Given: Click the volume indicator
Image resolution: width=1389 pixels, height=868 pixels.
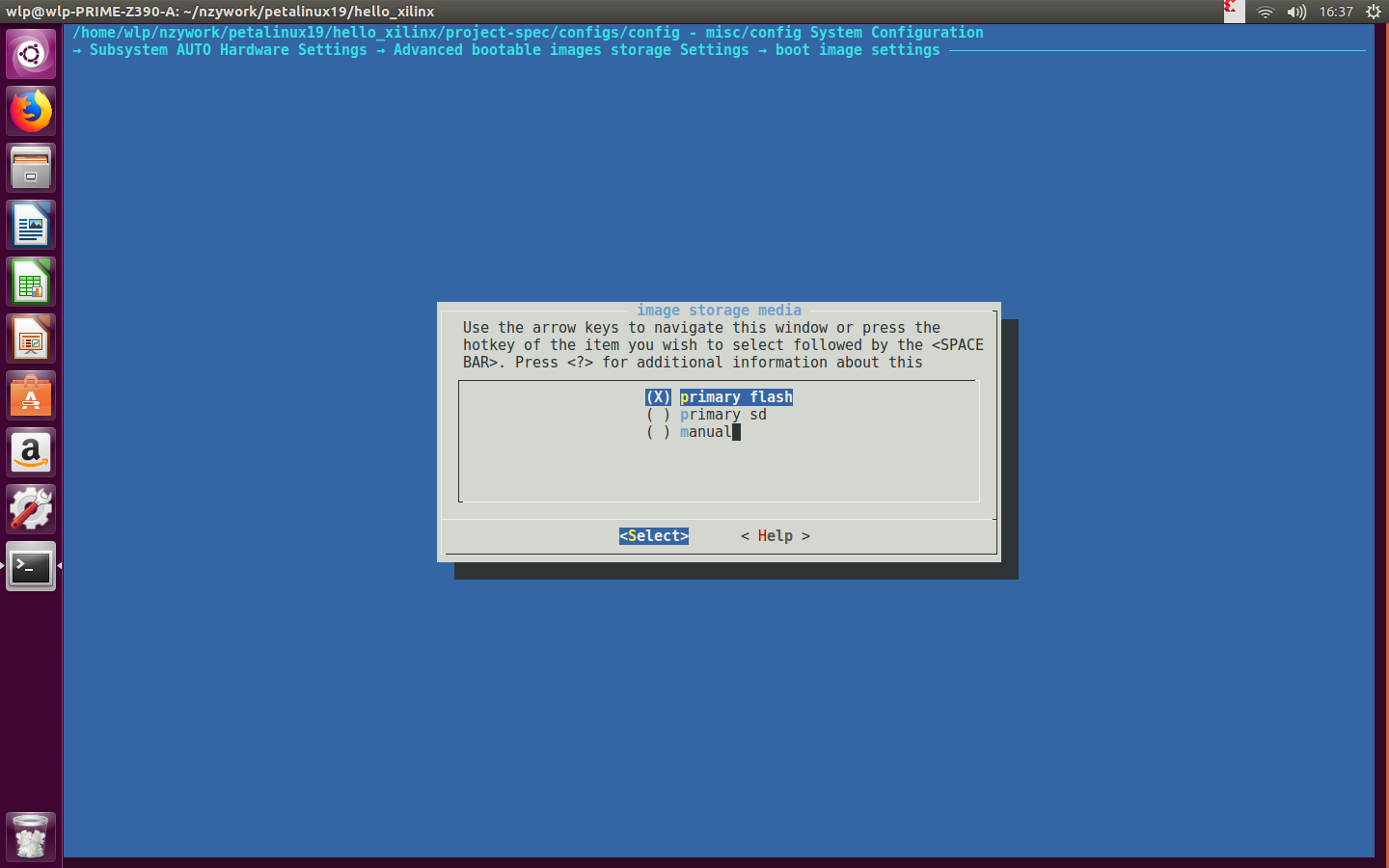Looking at the screenshot, I should 1295,13.
